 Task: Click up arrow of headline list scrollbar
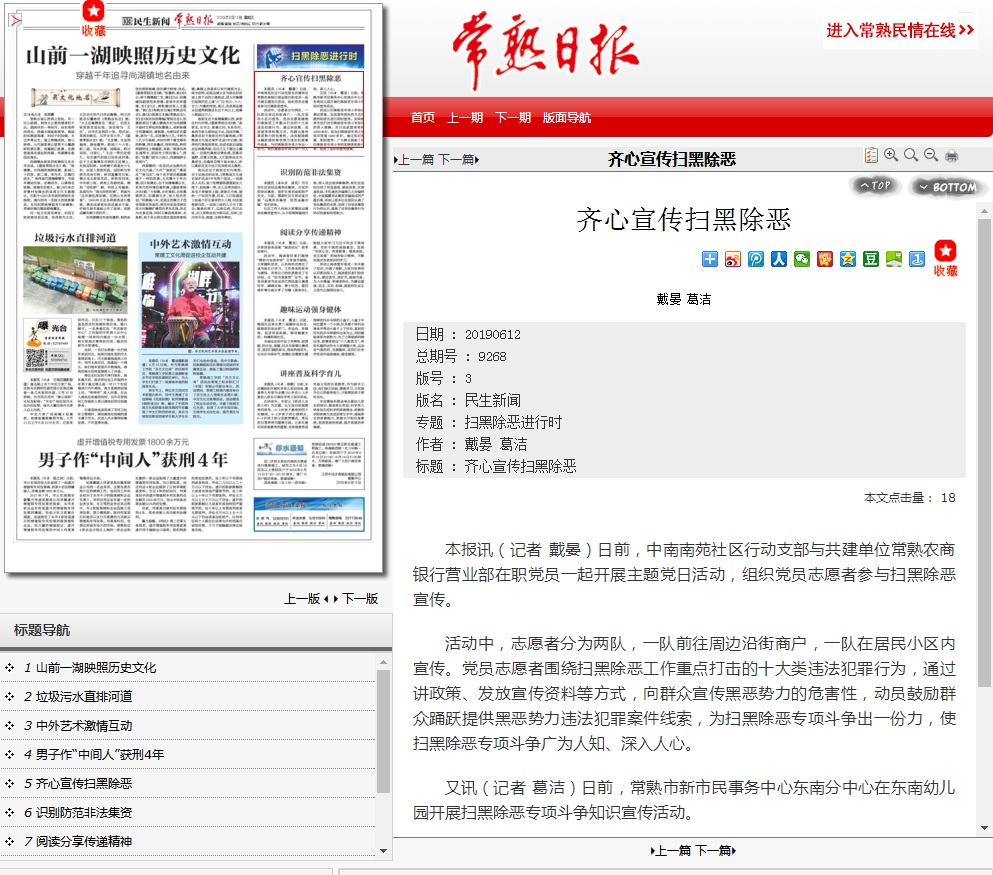(383, 662)
